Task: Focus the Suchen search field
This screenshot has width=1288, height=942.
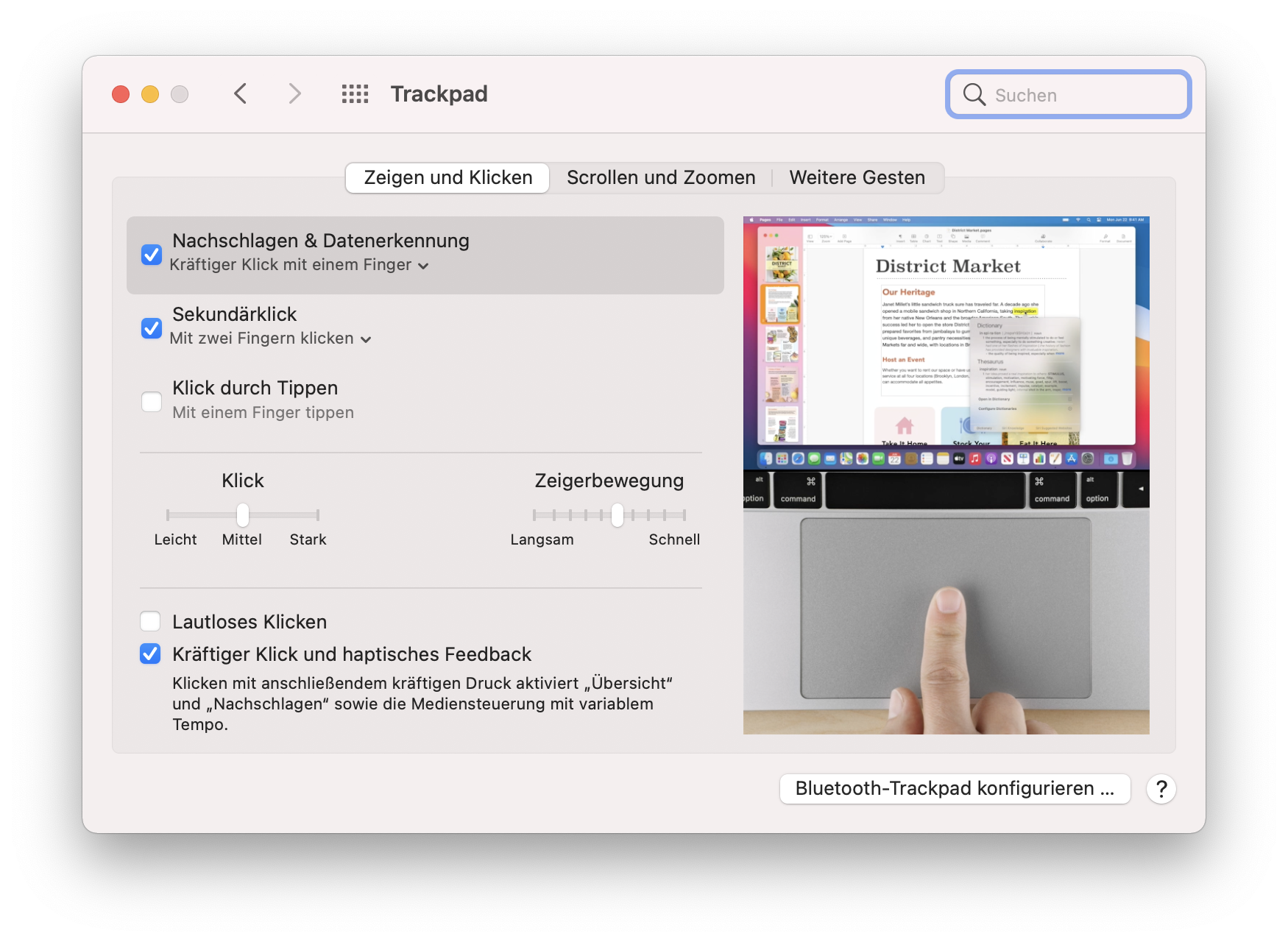Action: pos(1068,94)
